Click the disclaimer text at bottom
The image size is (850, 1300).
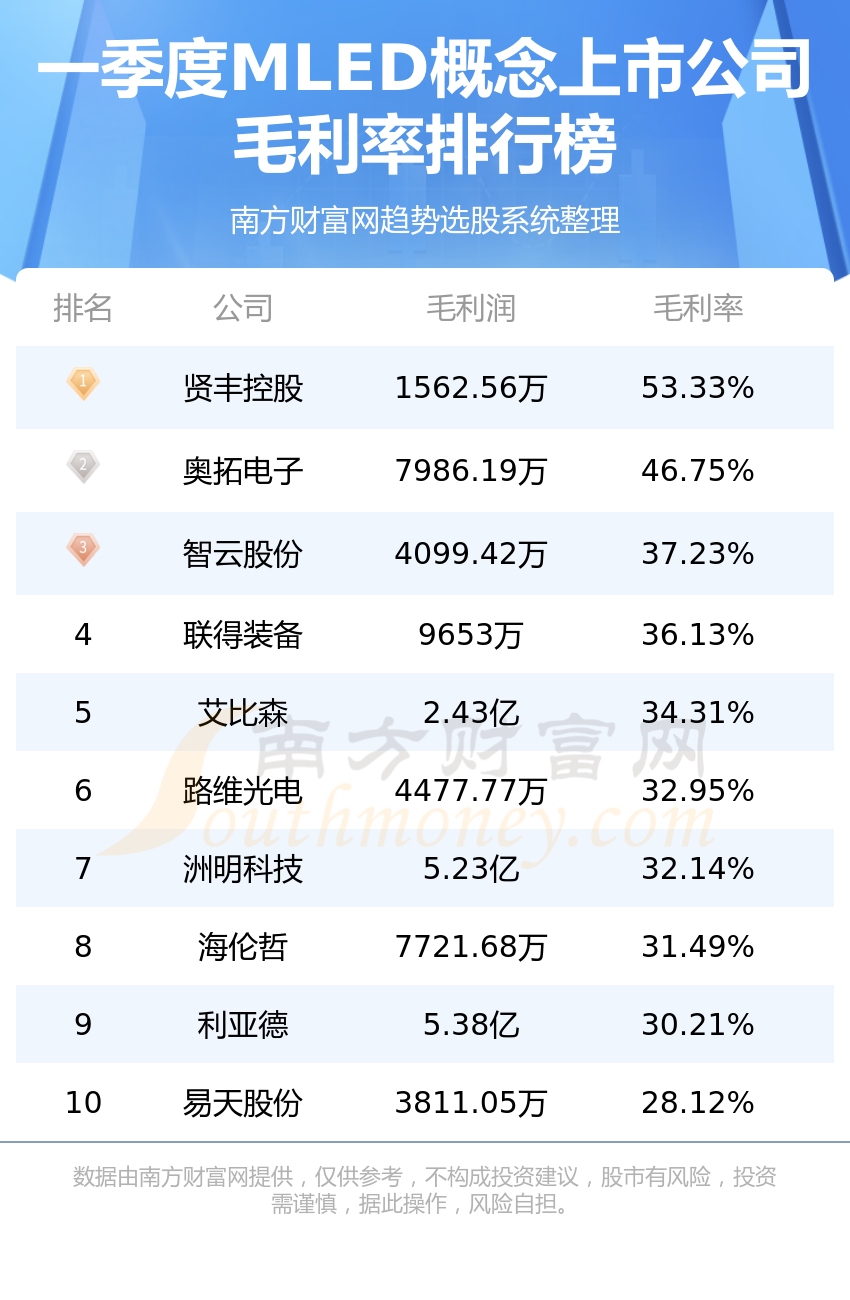425,1190
